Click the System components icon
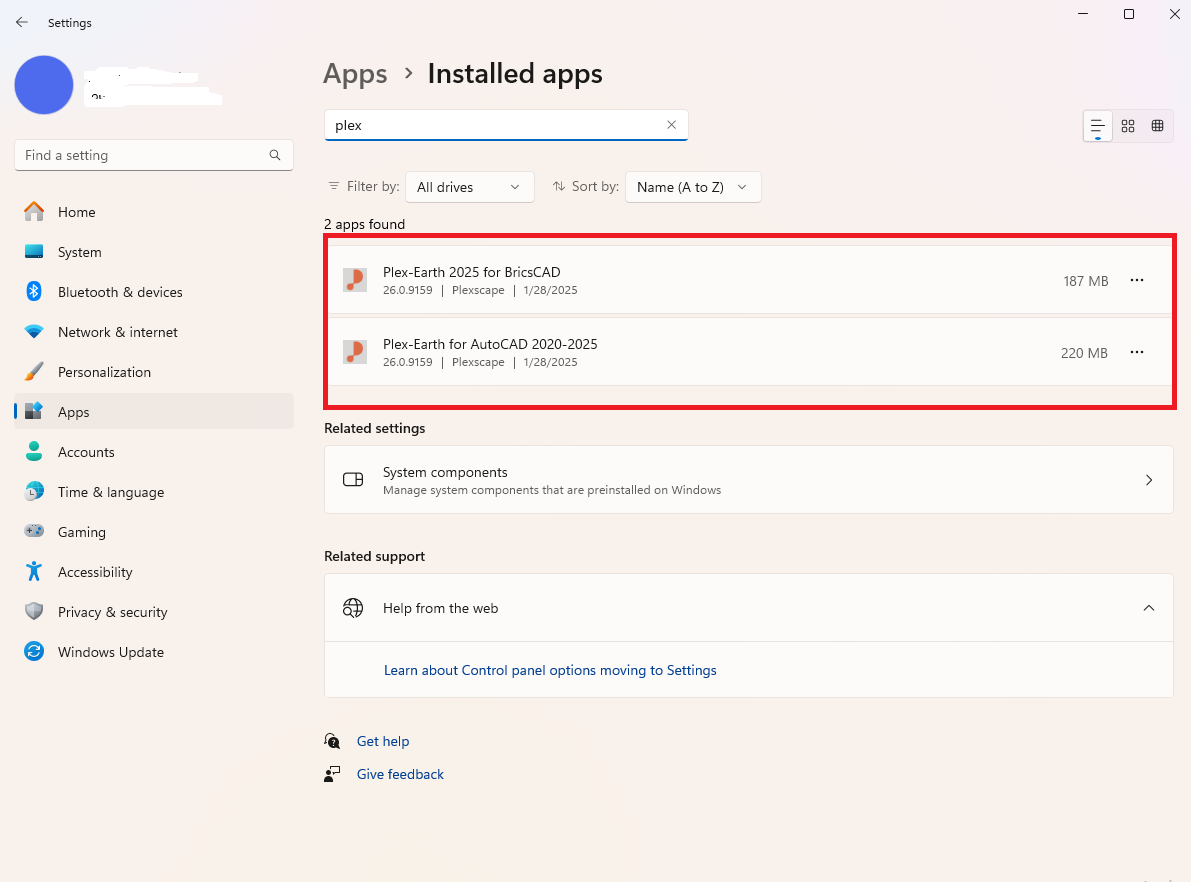The height and width of the screenshot is (882, 1191). pos(352,479)
